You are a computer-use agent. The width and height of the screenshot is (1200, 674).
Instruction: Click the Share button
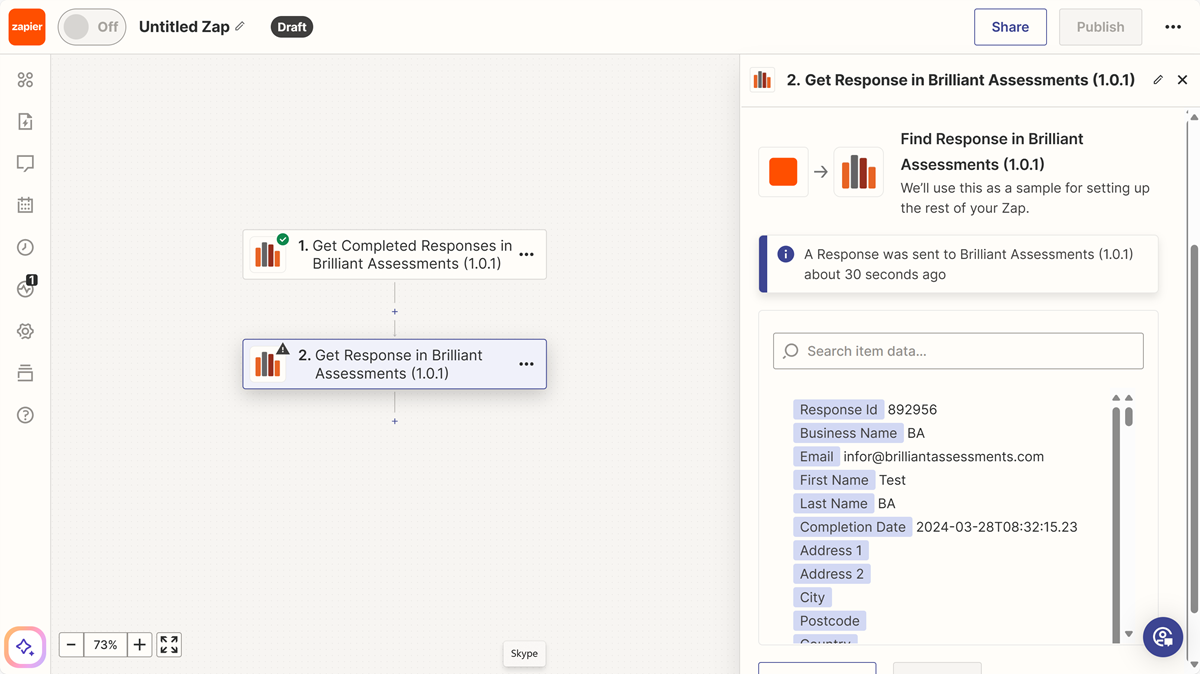[x=1010, y=27]
